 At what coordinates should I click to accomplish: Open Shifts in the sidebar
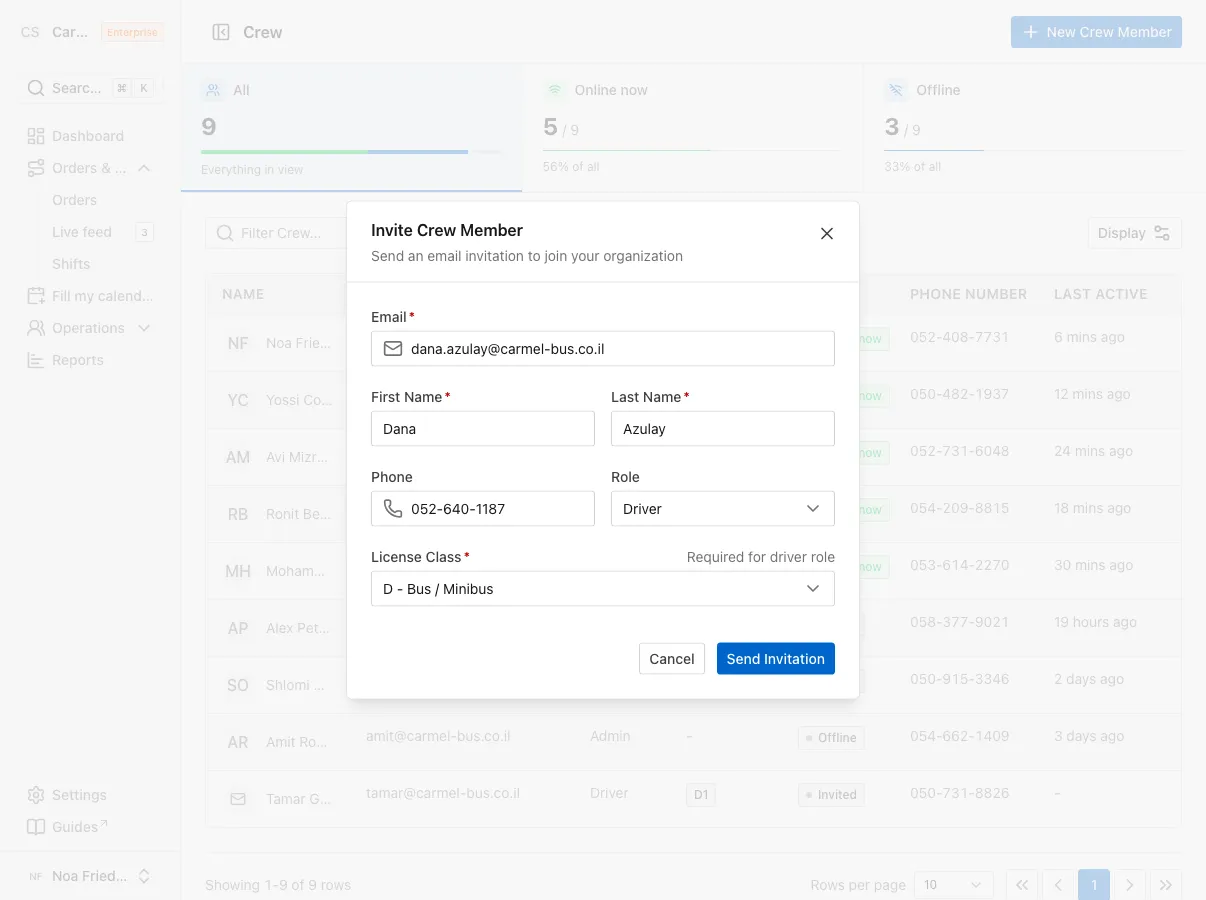click(x=71, y=264)
